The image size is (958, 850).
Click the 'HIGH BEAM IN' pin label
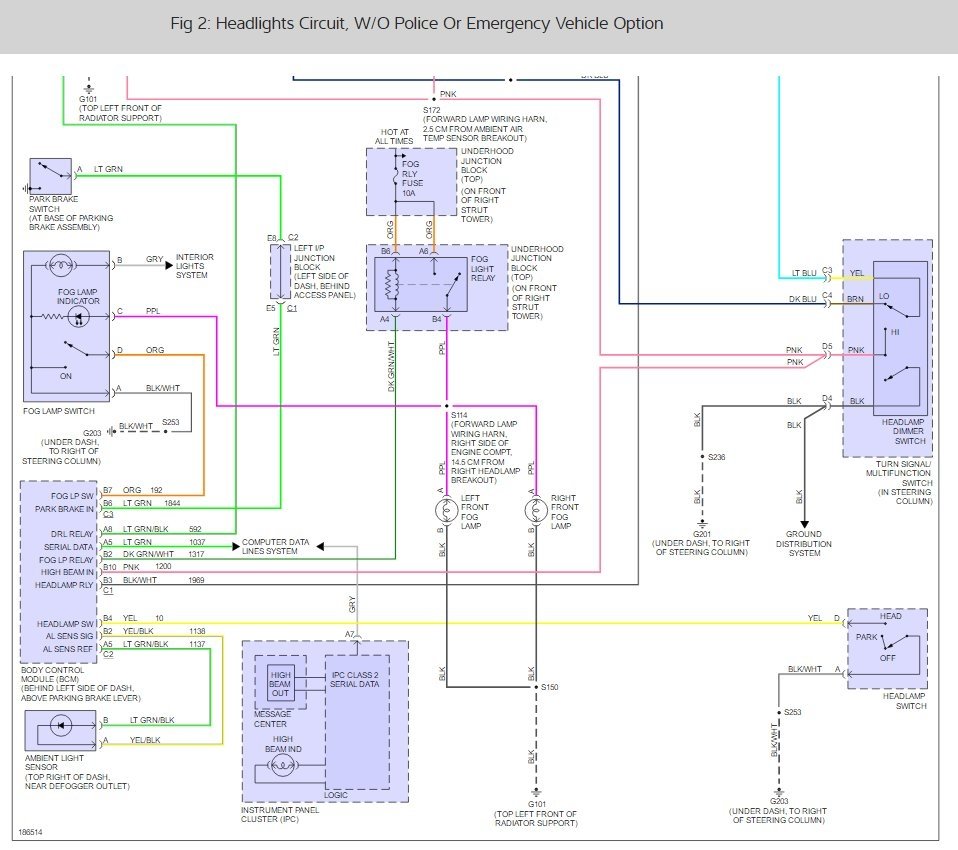click(67, 572)
